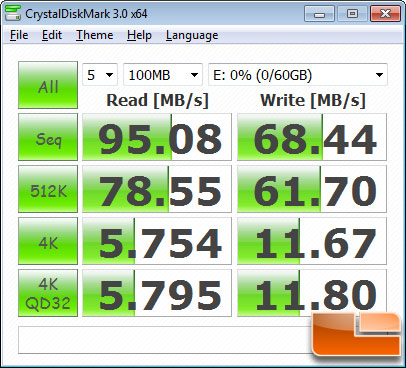Run all benchmarks with All button
Screen dimensions: 406x368
coord(48,85)
